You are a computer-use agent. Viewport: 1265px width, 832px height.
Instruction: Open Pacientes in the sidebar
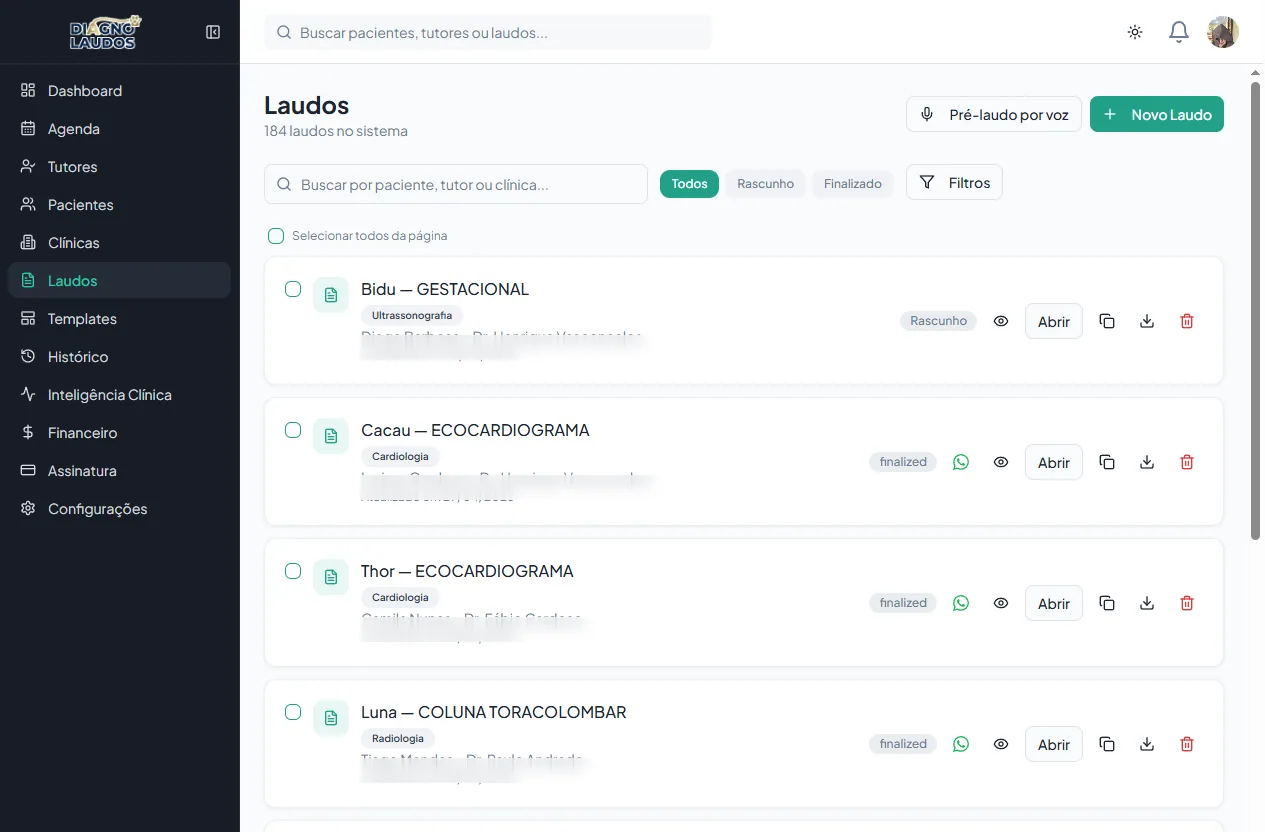[x=119, y=205]
